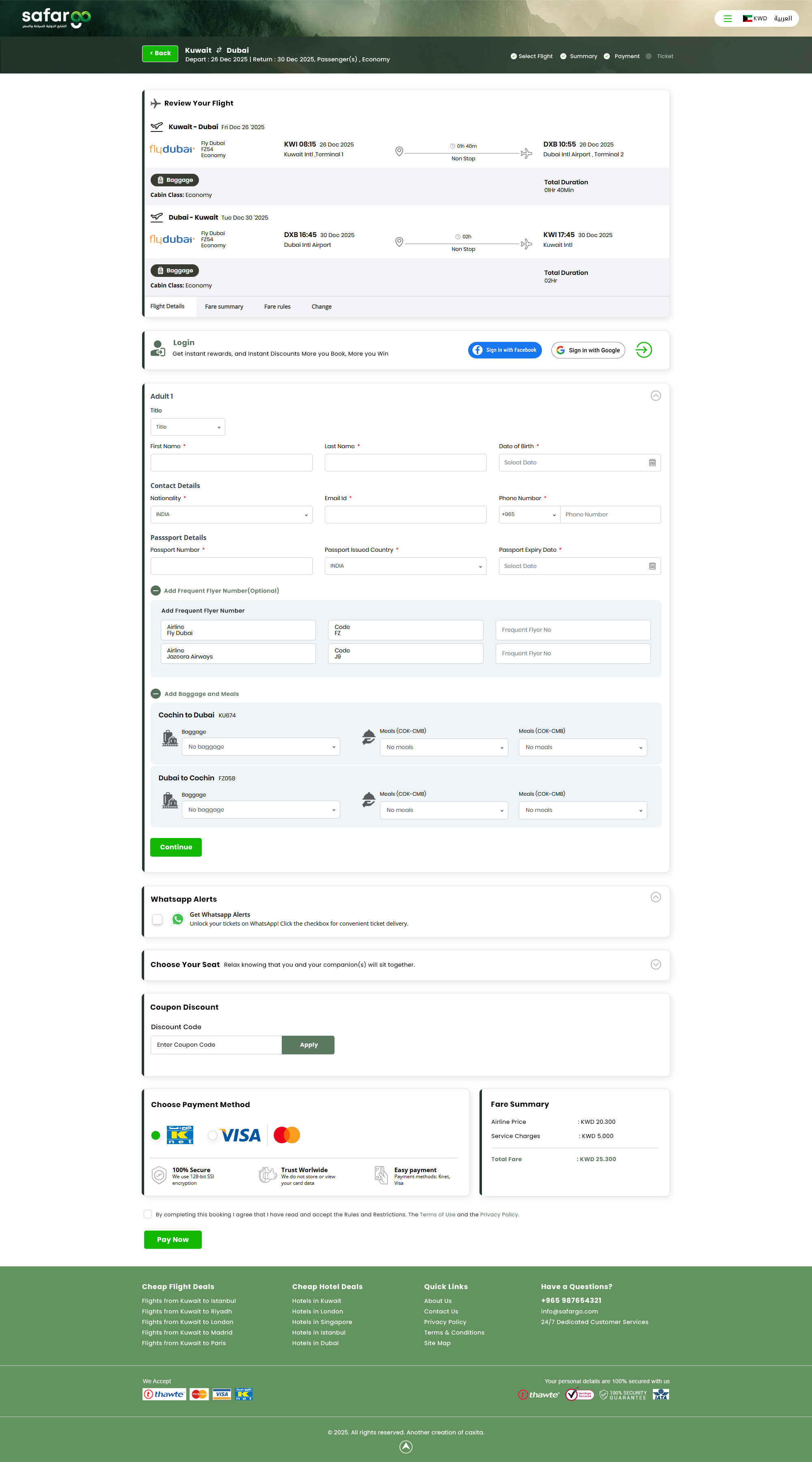Tick the Rules and Restrictions agreement checkbox

coord(148,1214)
